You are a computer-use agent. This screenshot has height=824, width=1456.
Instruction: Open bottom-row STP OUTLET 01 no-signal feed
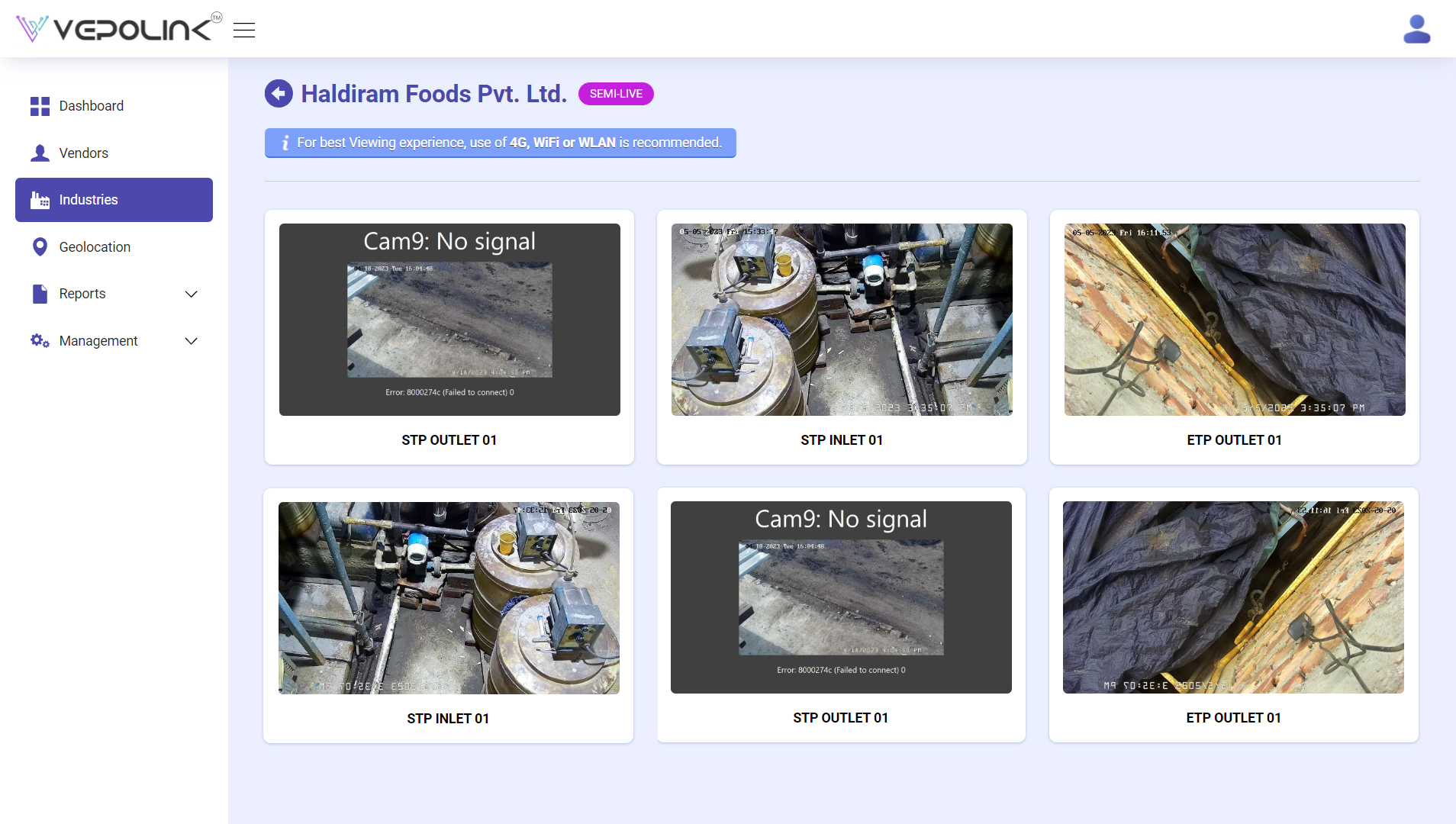click(x=841, y=597)
